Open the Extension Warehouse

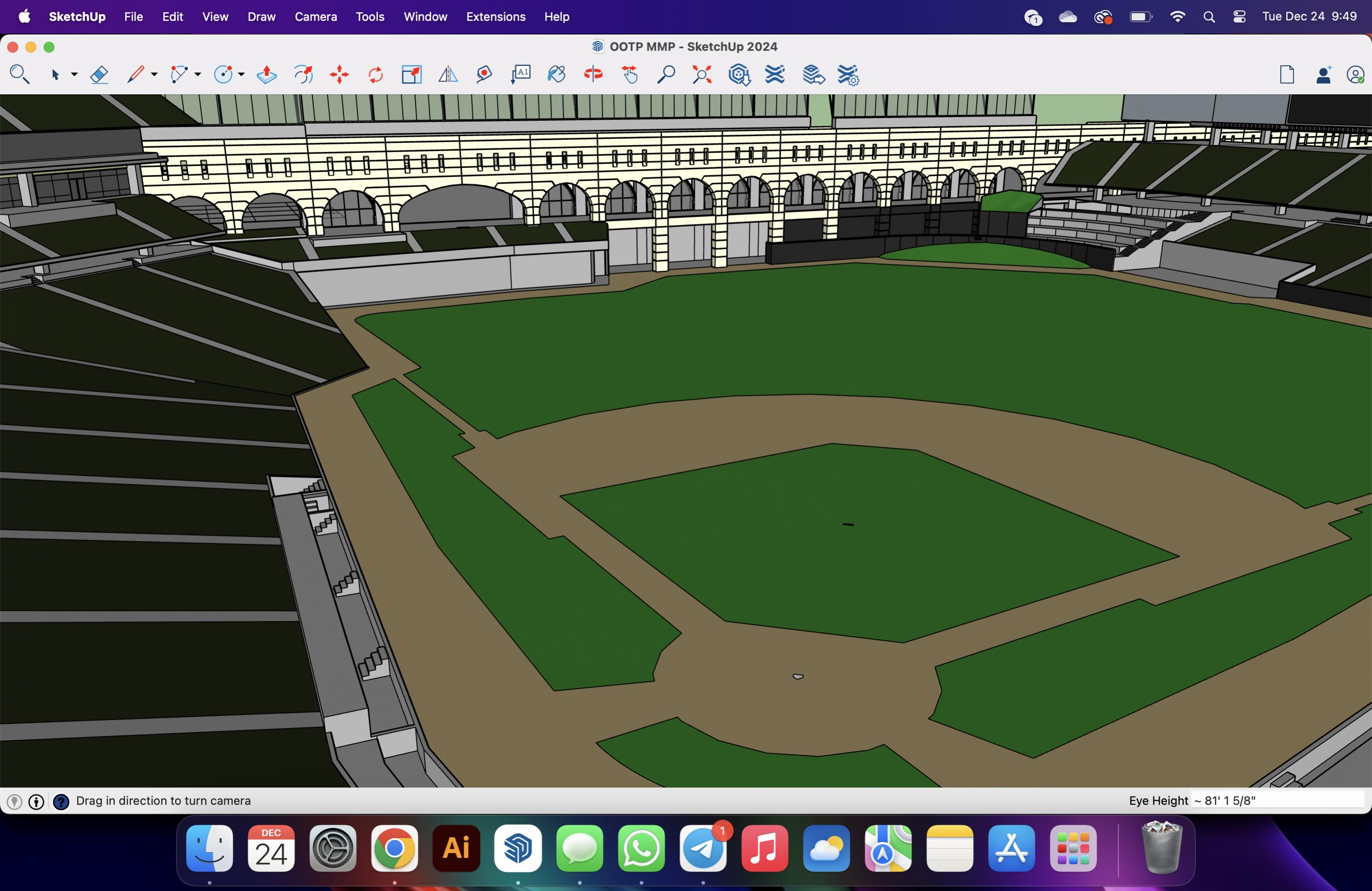(x=775, y=74)
